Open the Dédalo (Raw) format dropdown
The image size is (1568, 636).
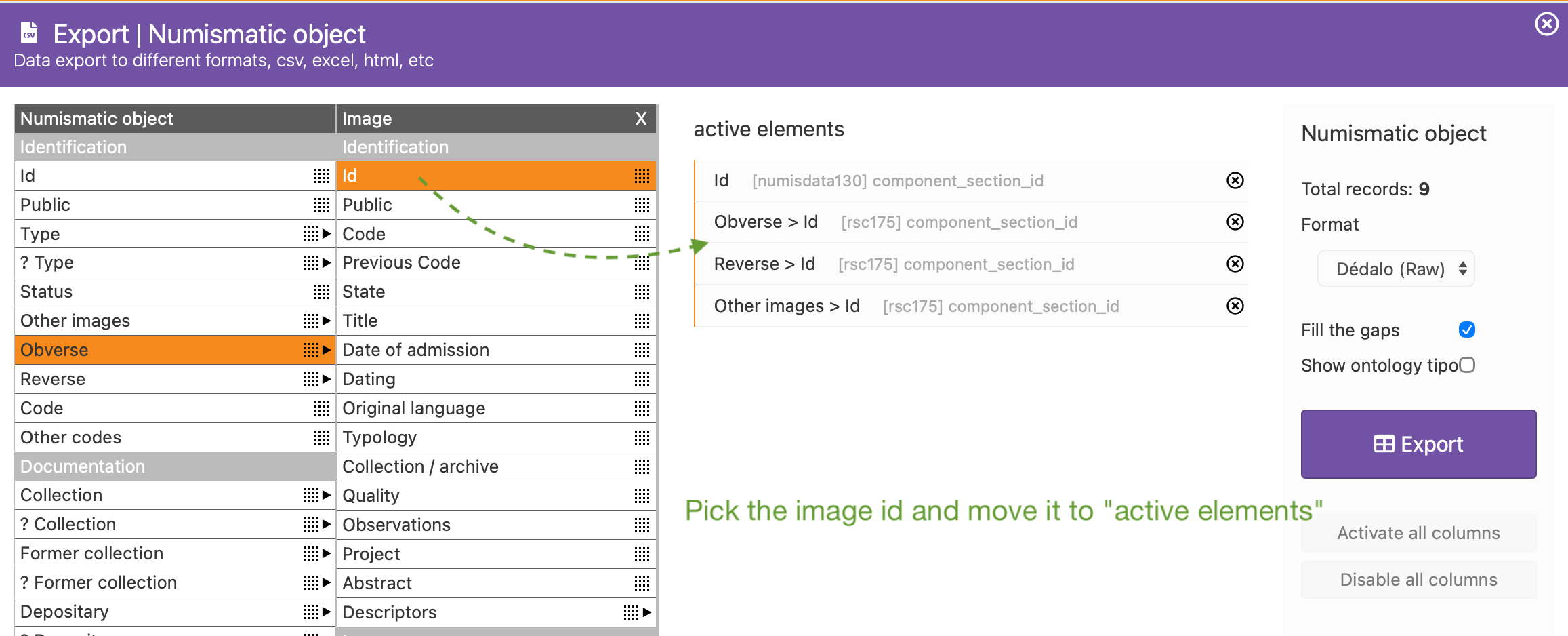click(x=1396, y=269)
